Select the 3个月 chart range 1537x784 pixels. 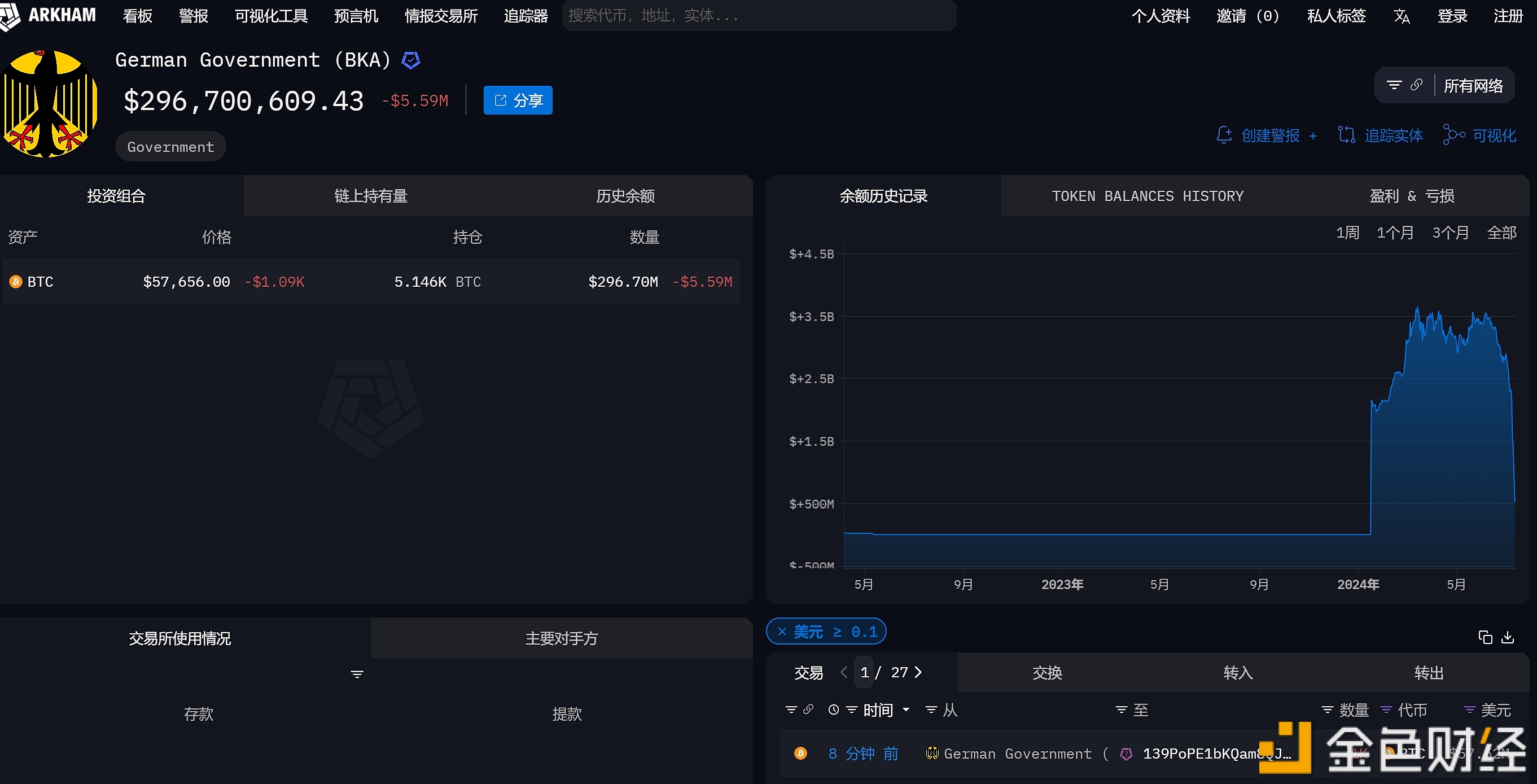[1451, 233]
